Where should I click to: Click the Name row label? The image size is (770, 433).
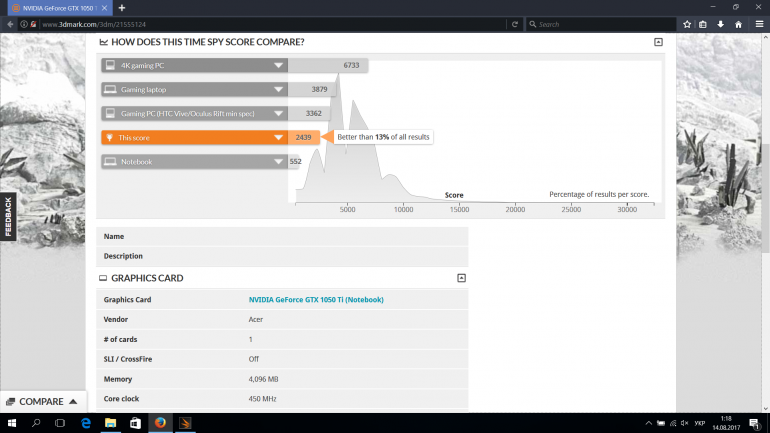click(113, 236)
